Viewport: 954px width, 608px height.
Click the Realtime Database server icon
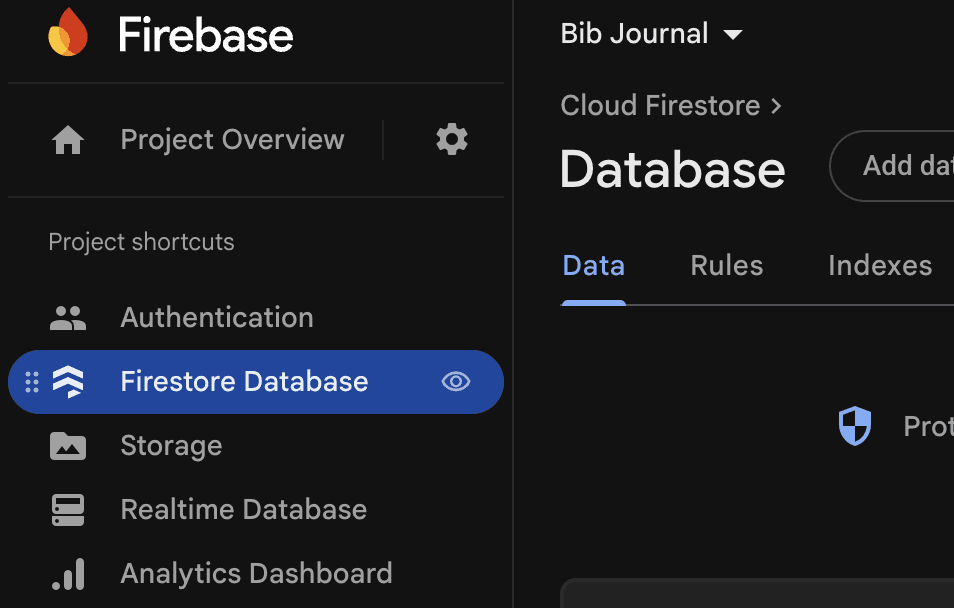pyautogui.click(x=68, y=509)
